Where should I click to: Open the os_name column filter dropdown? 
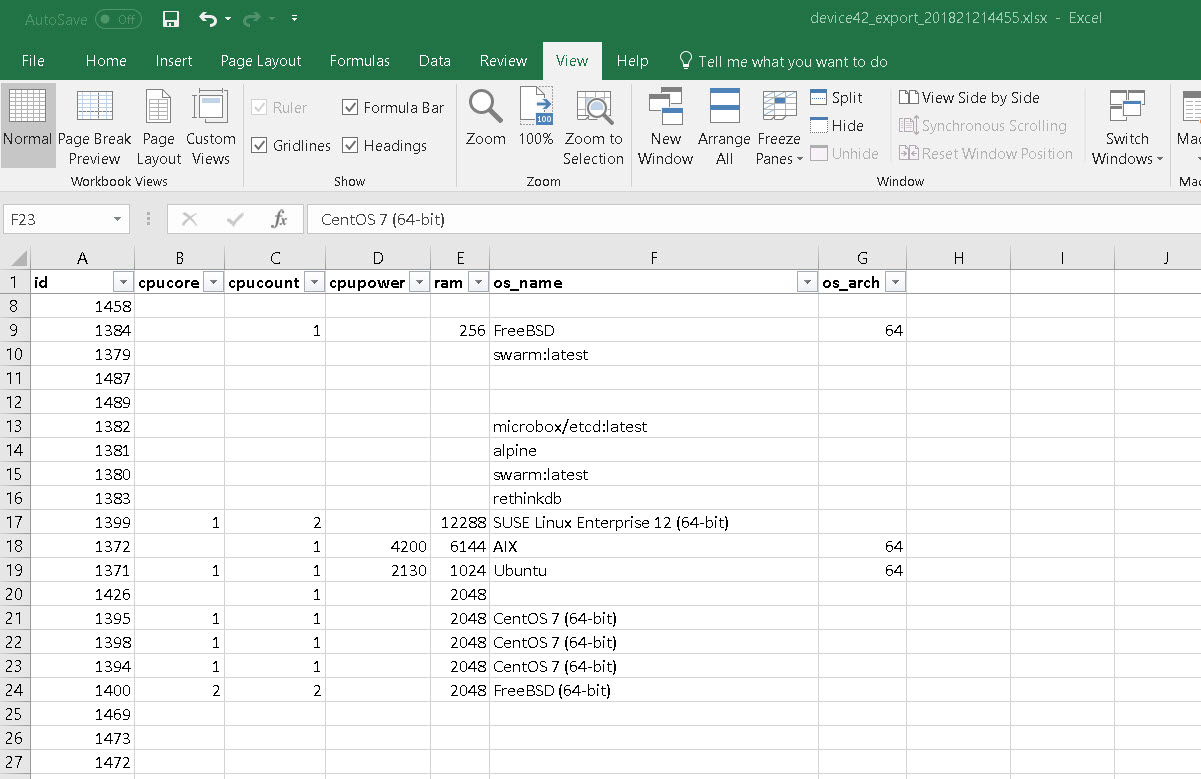point(806,283)
